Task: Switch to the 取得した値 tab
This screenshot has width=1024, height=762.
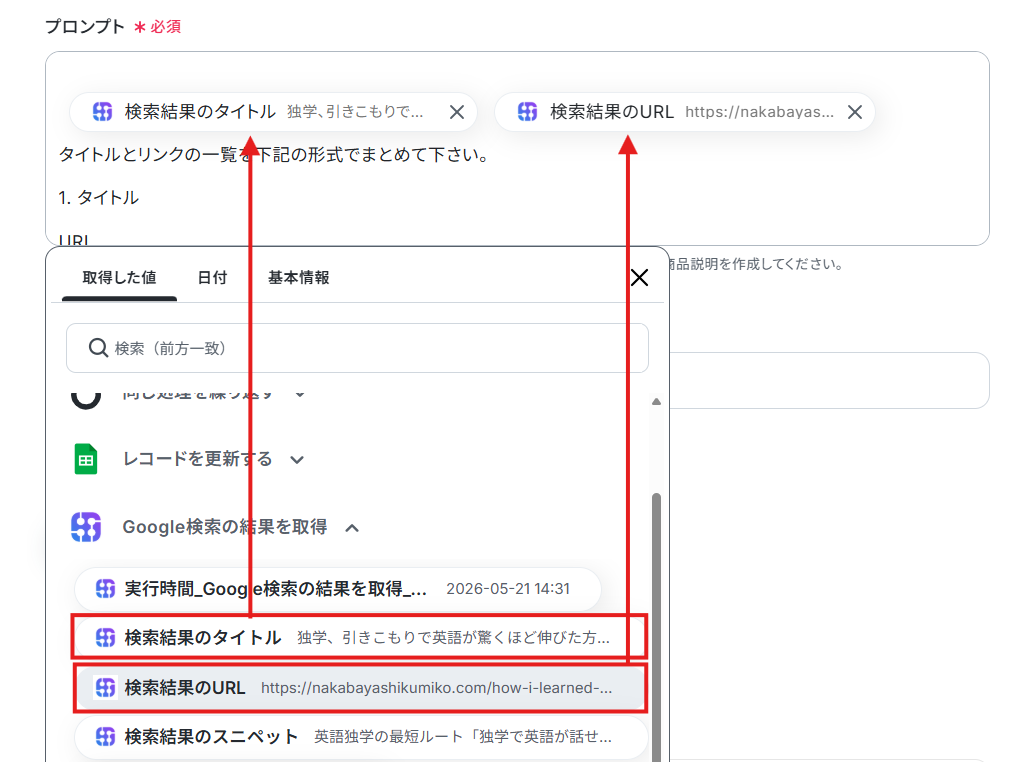Action: [120, 278]
